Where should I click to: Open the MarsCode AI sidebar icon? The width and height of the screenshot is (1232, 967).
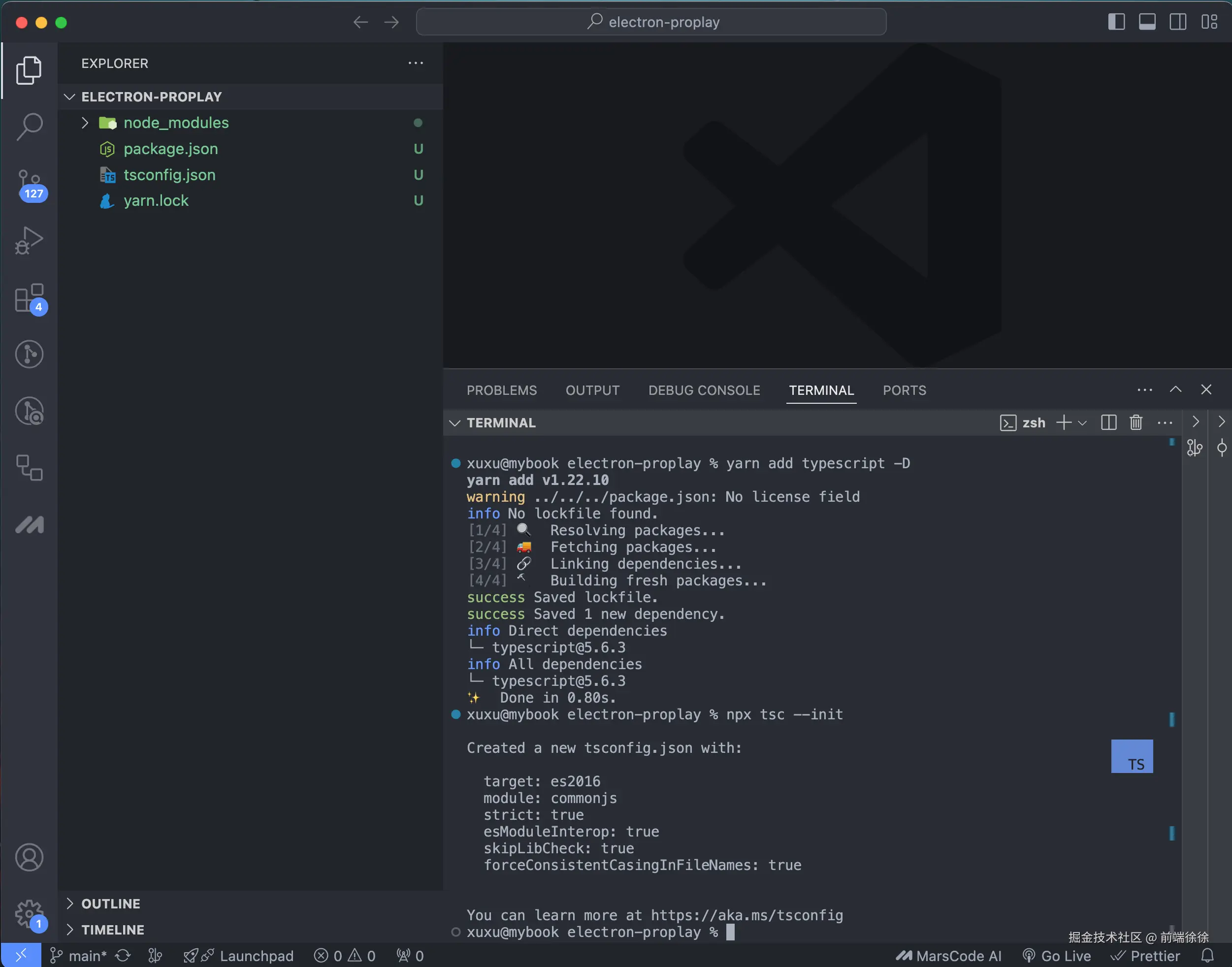coord(30,525)
